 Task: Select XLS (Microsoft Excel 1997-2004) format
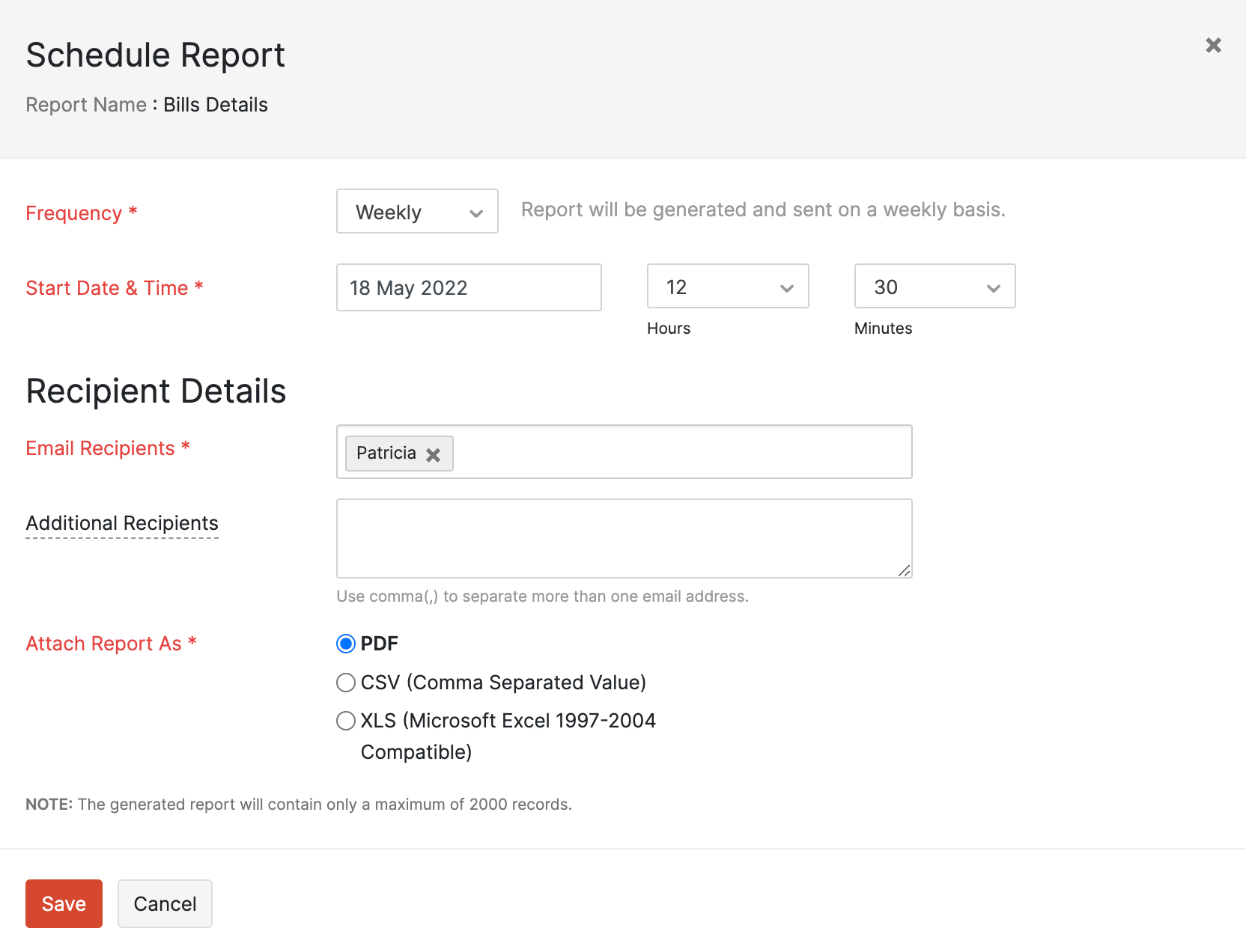346,721
